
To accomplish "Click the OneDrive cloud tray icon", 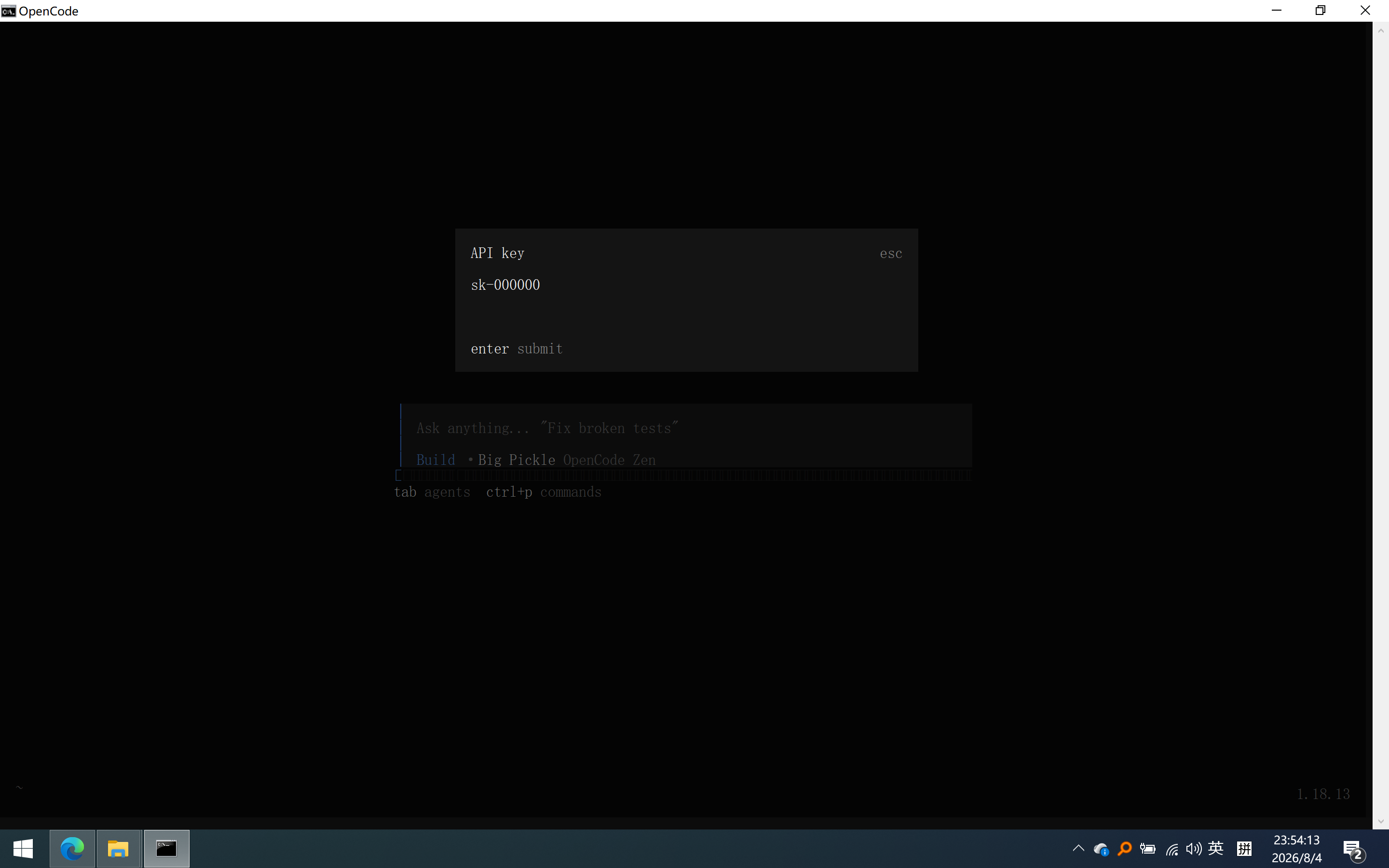I will click(1101, 849).
